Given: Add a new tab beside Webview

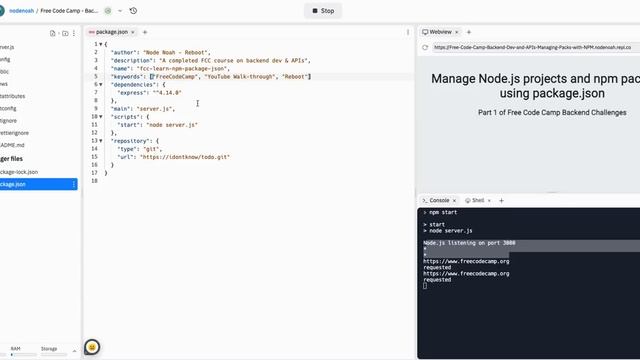Looking at the screenshot, I should [x=469, y=32].
